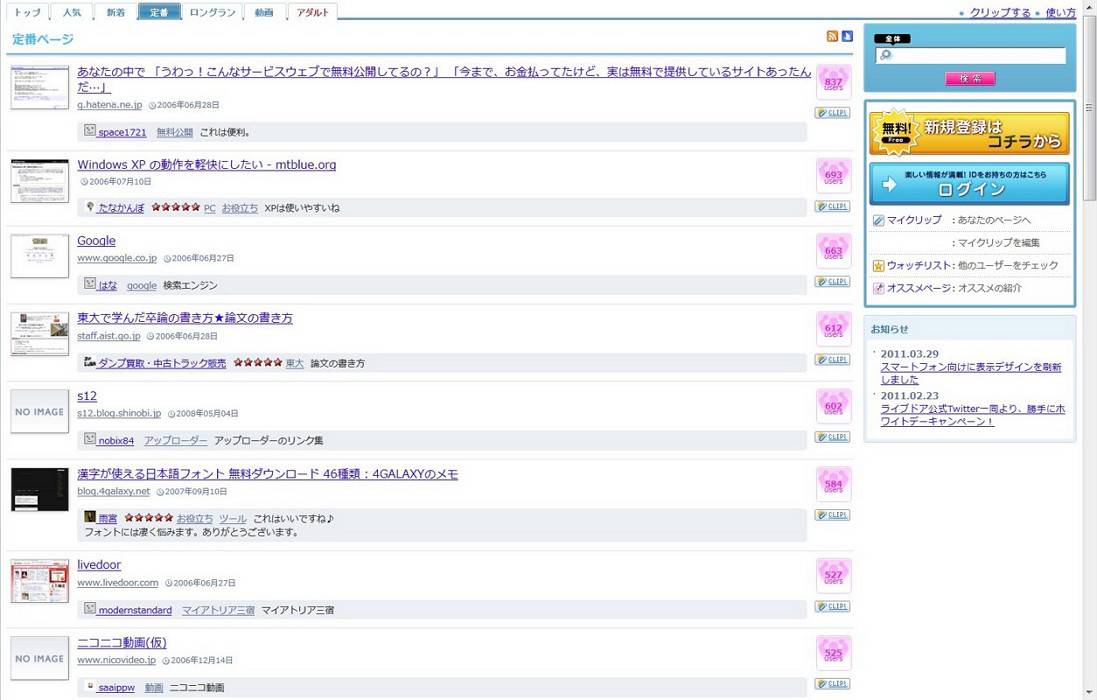Click the blue bookmark icon beside RSS
Viewport: 1097px width, 700px height.
847,36
